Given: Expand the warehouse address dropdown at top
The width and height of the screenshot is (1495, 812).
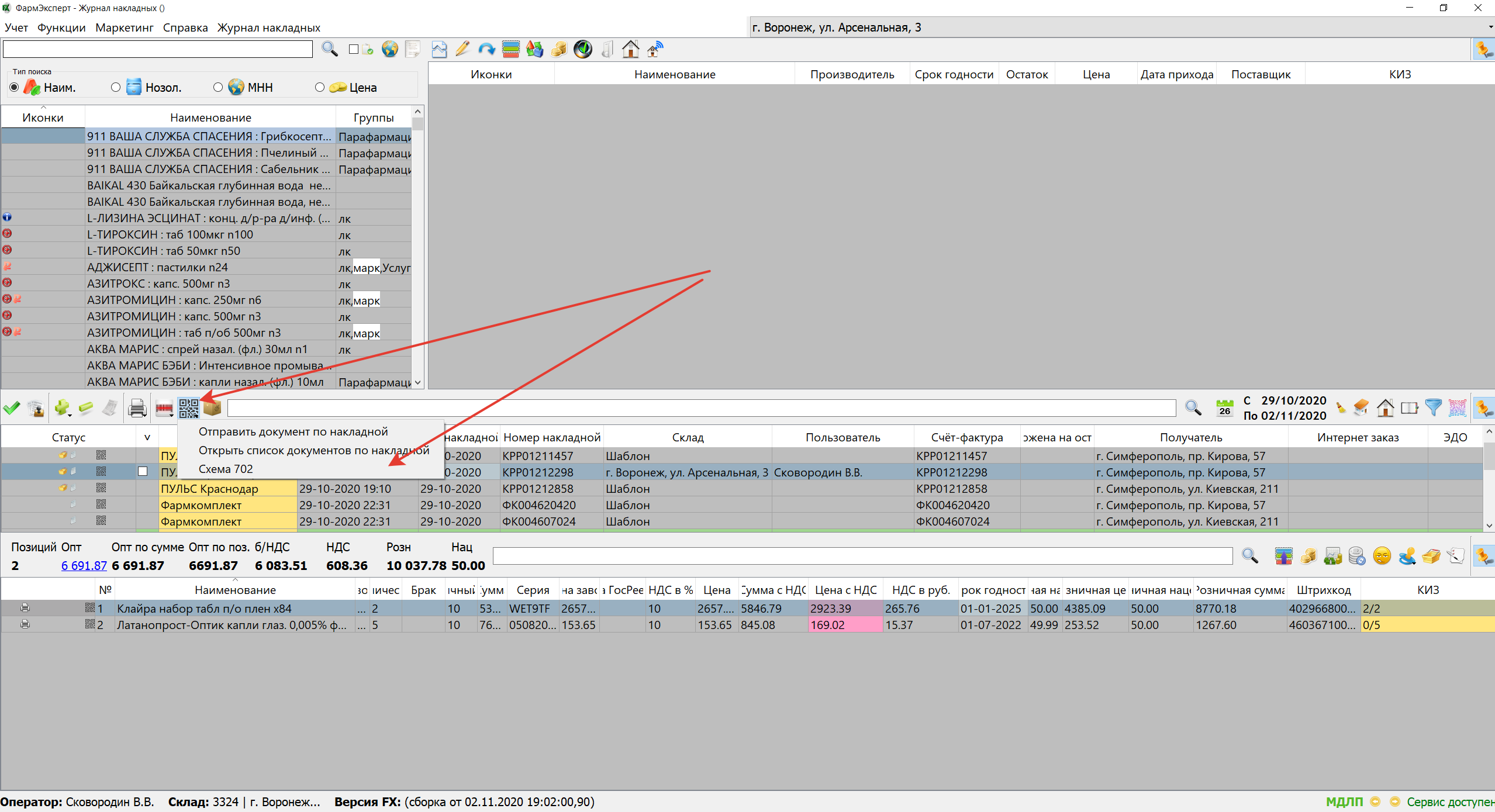Looking at the screenshot, I should (x=1490, y=27).
